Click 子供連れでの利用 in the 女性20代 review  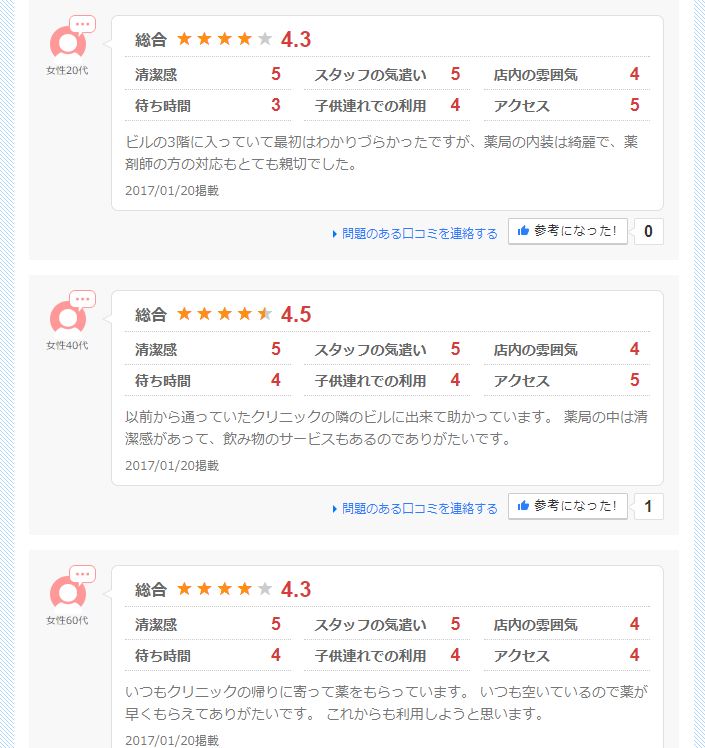[x=370, y=105]
